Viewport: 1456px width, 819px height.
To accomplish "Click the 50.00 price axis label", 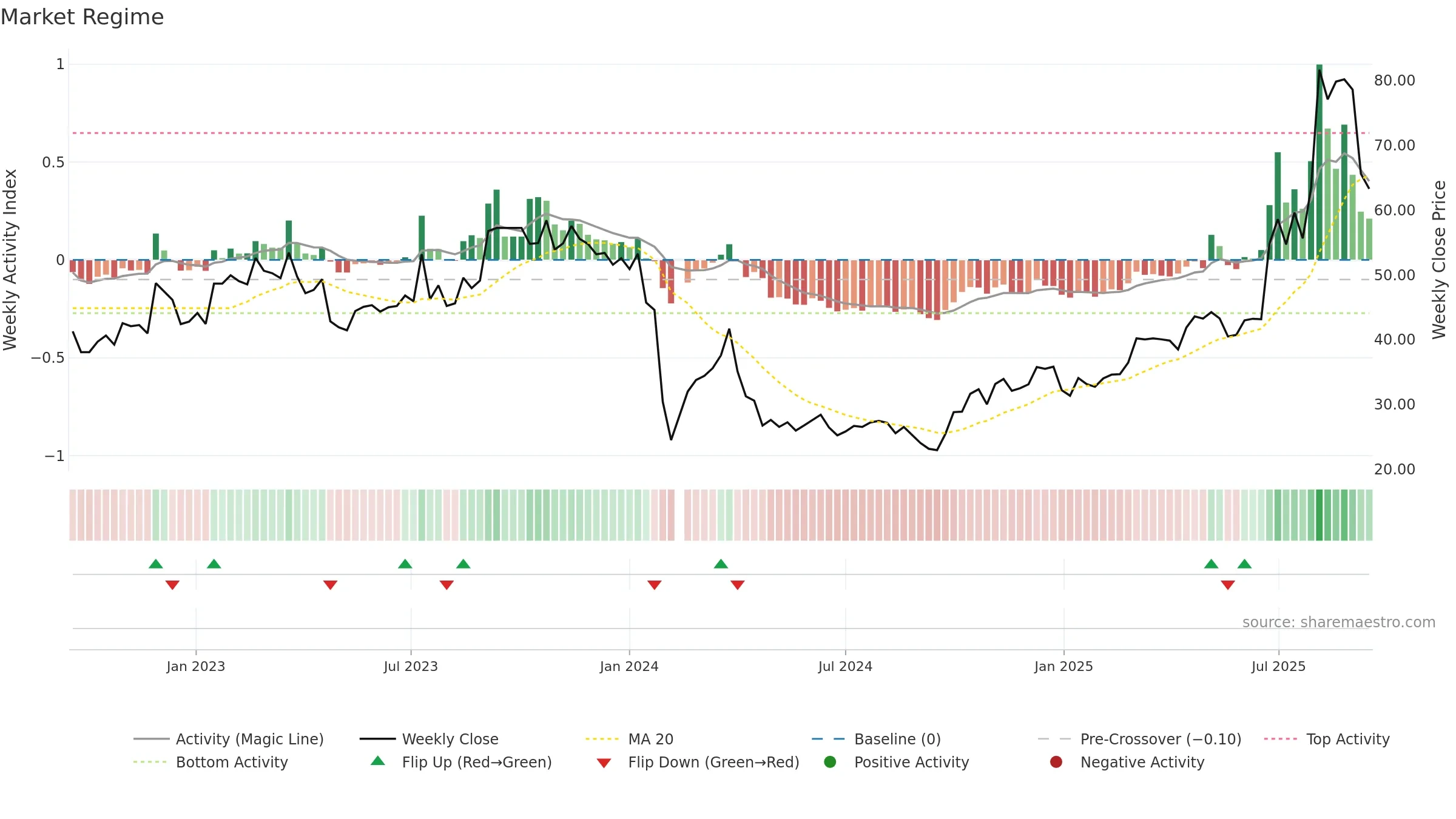I will (x=1395, y=275).
